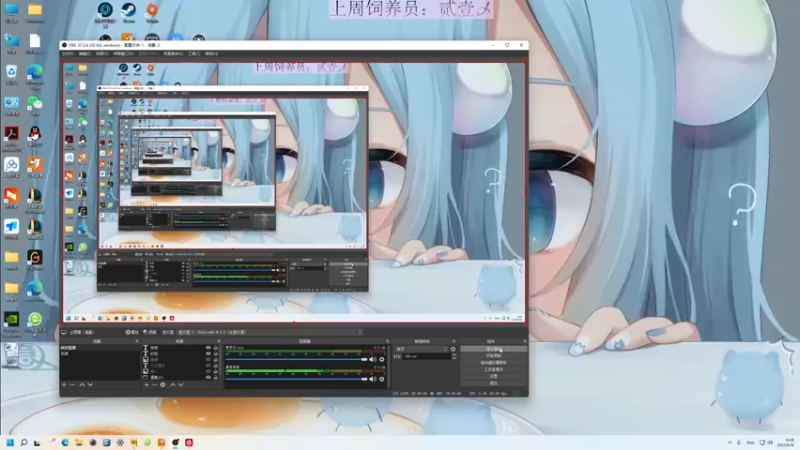Toggle visibility eye of the last source
The image size is (800, 450).
[208, 378]
